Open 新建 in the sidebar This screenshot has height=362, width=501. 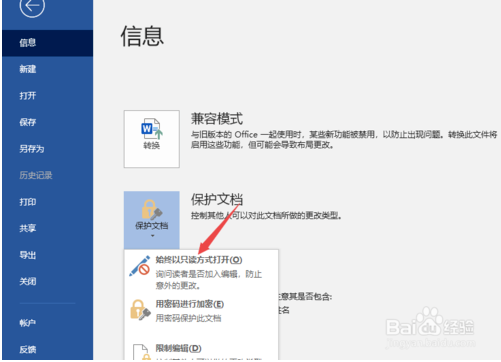[48, 69]
